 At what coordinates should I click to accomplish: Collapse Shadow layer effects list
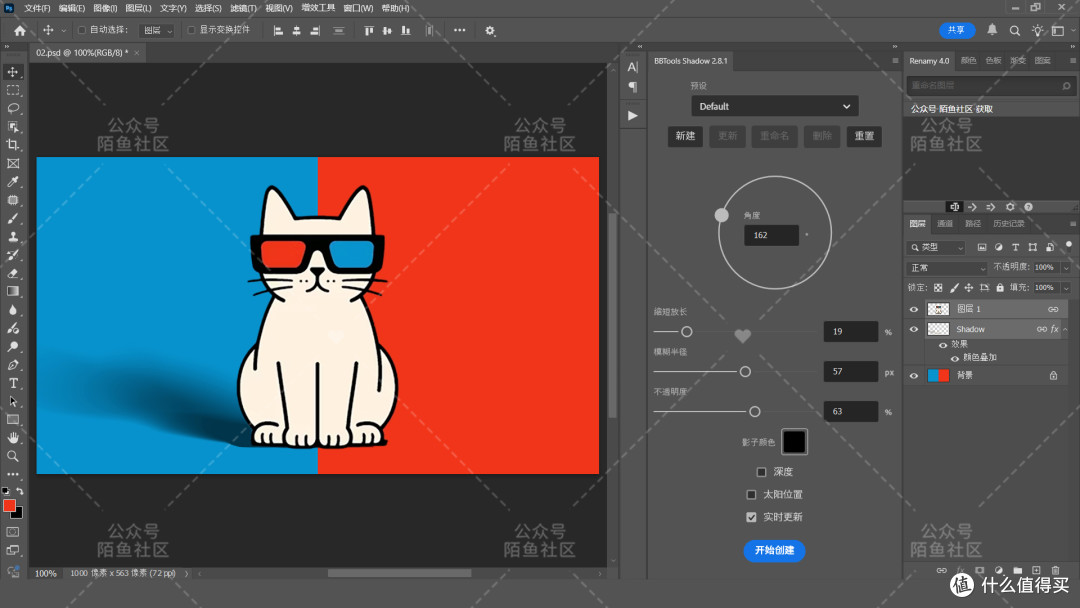pos(1066,329)
